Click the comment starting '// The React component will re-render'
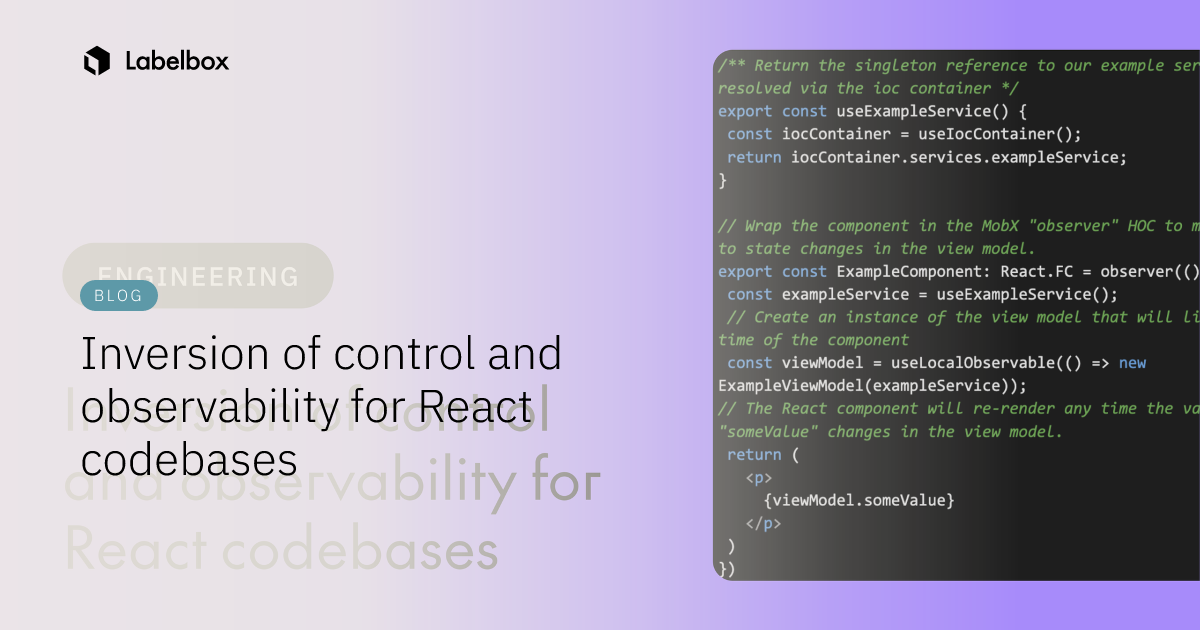 pos(959,409)
